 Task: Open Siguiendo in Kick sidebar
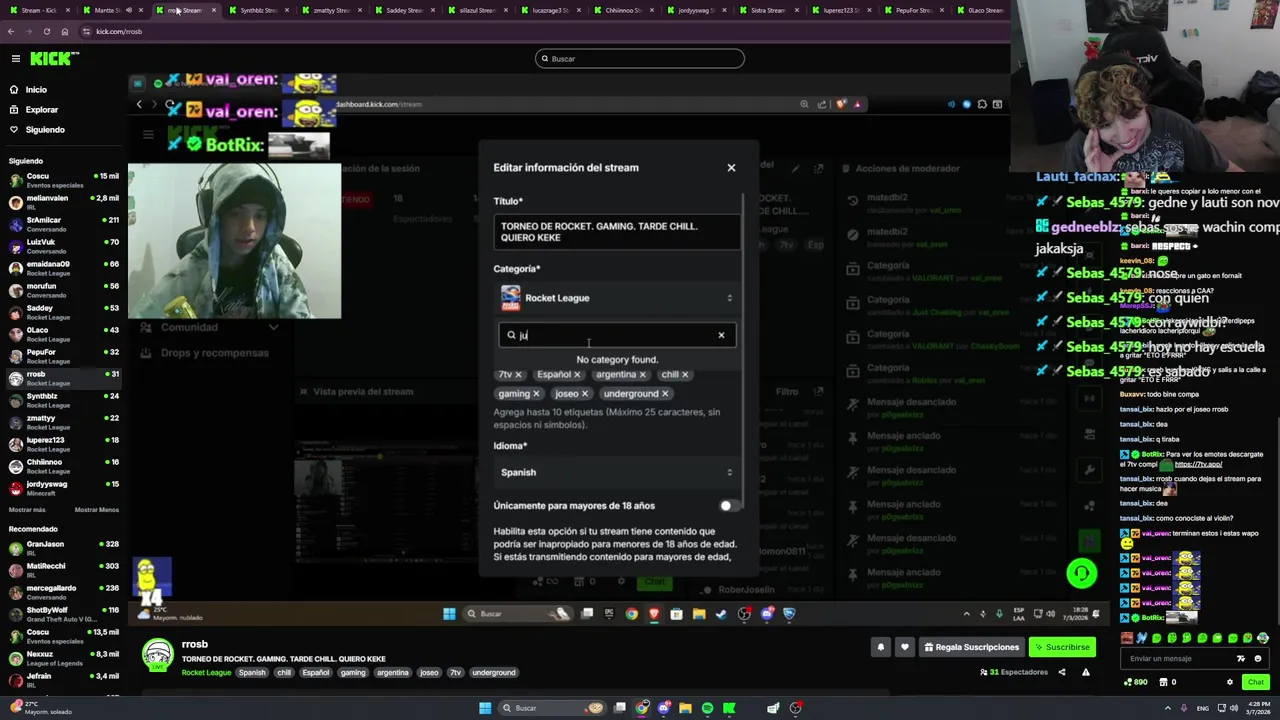[x=44, y=130]
